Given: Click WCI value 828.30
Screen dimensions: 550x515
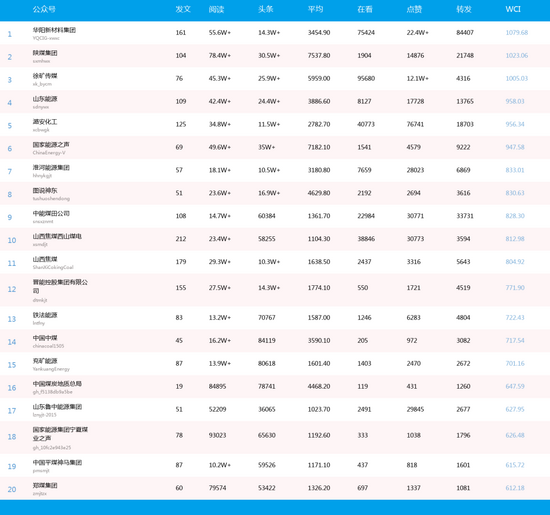Looking at the screenshot, I should 515,216.
